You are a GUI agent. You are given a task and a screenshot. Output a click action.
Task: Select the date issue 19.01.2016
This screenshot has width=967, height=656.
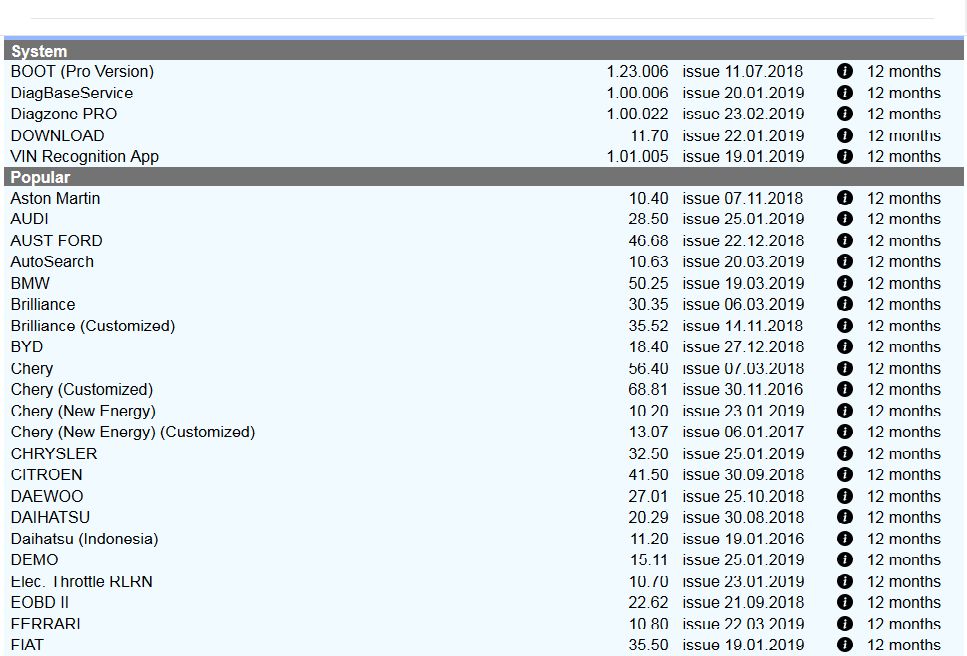click(743, 538)
